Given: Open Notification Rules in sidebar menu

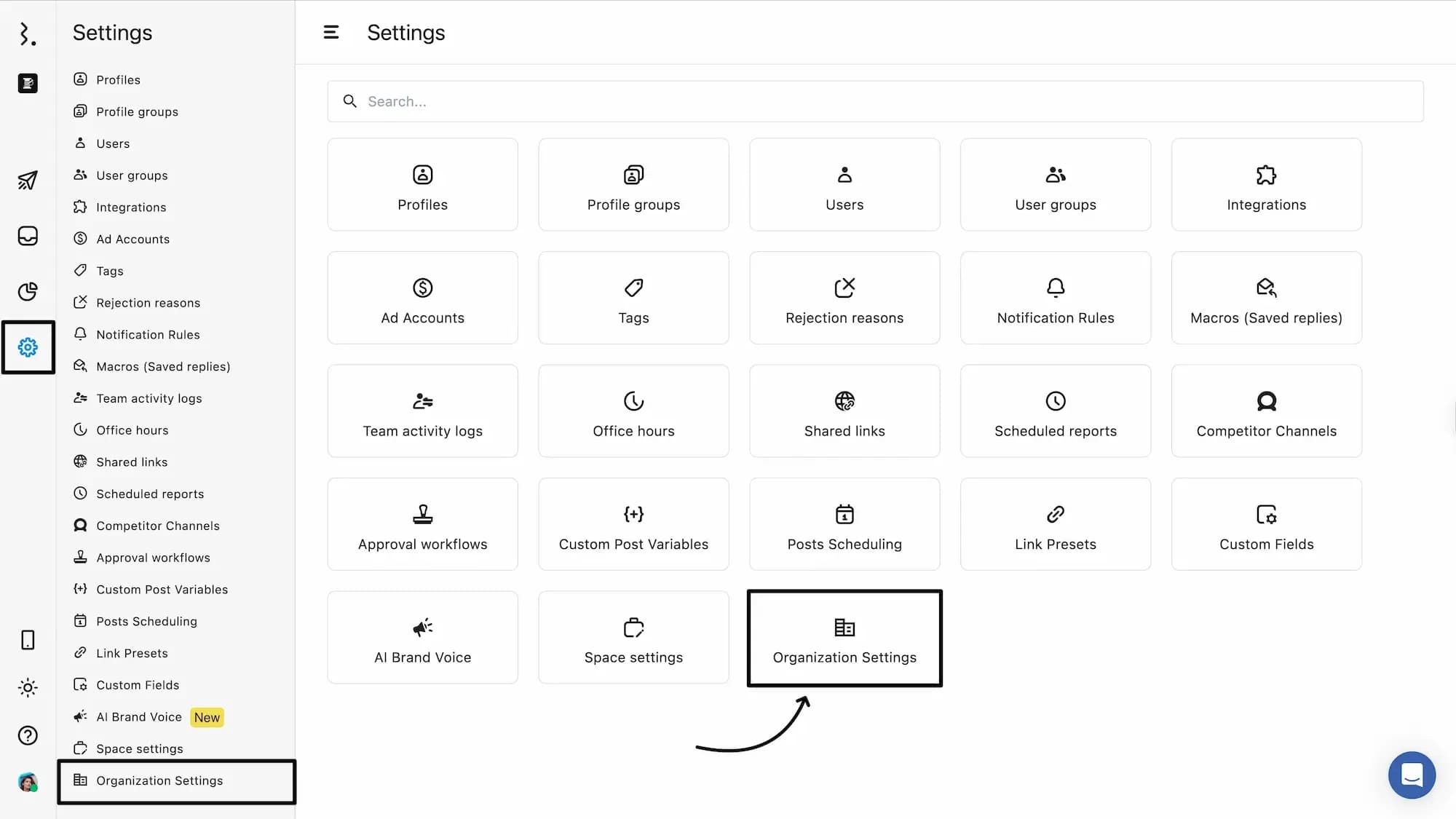Looking at the screenshot, I should click(148, 334).
